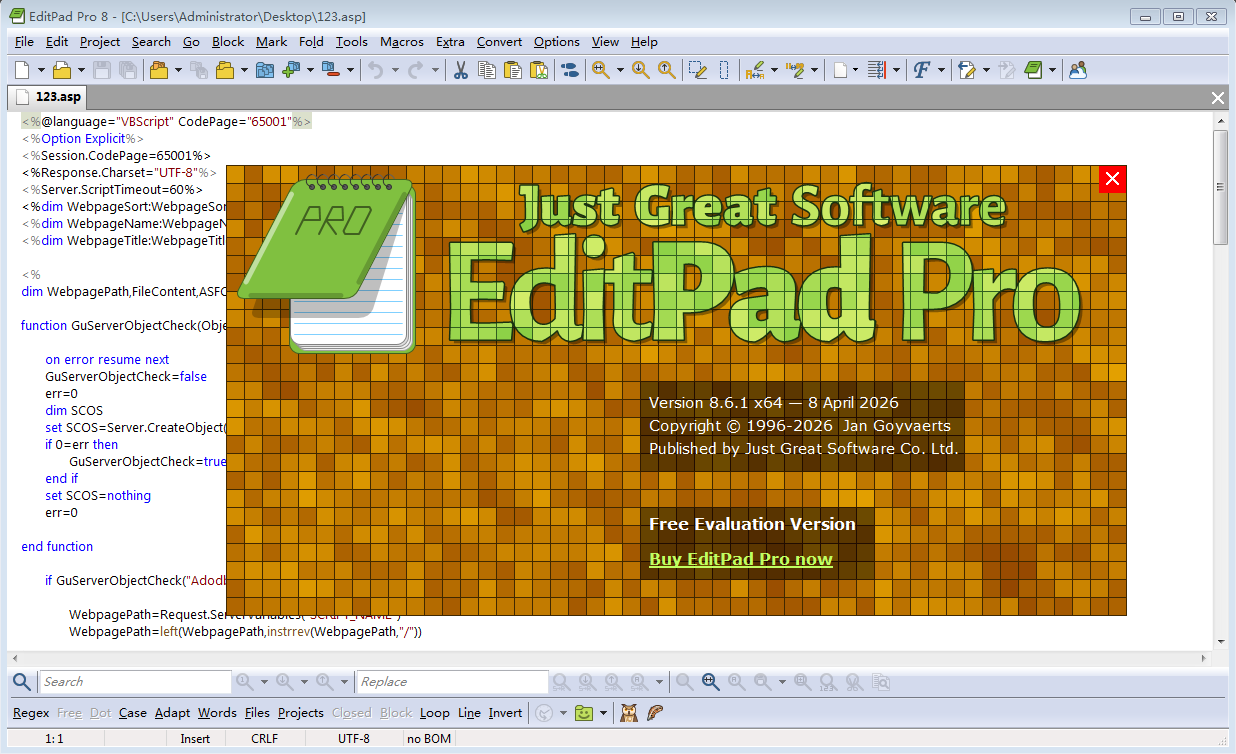Click in the Replace text field
The height and width of the screenshot is (754, 1236).
pyautogui.click(x=452, y=682)
